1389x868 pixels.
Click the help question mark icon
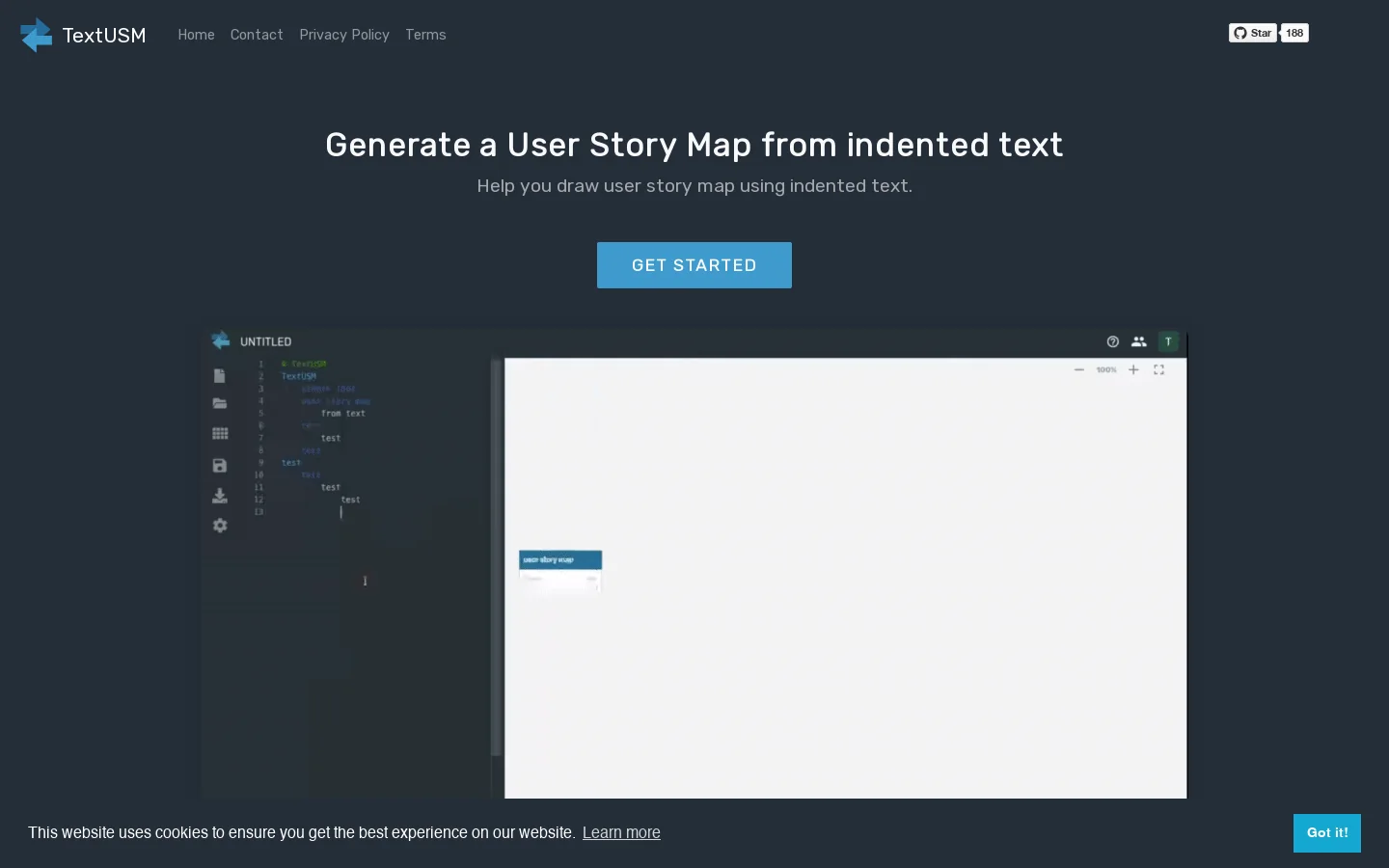(1112, 341)
